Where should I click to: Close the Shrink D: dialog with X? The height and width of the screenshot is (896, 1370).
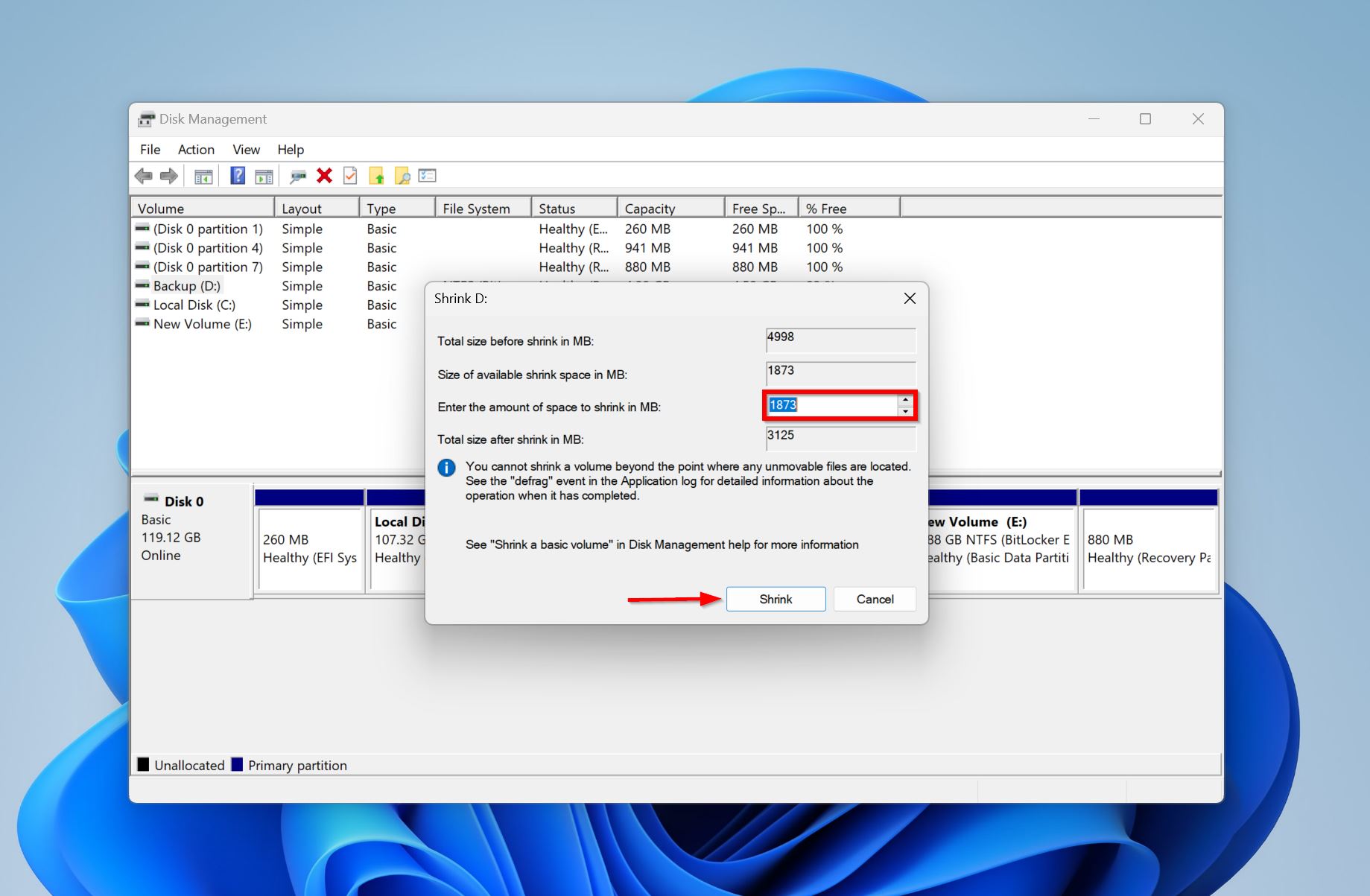click(x=910, y=299)
